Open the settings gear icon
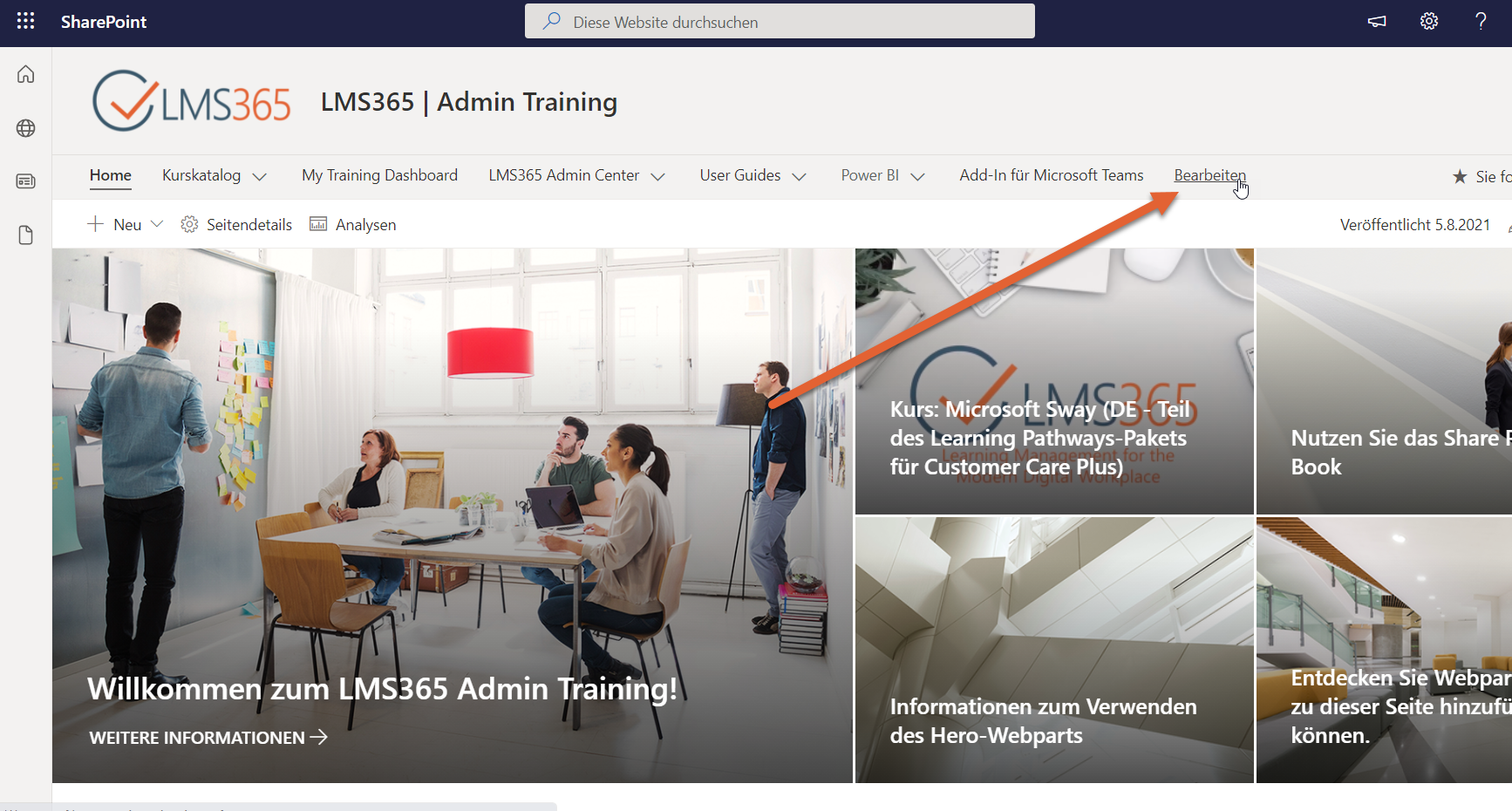Image resolution: width=1512 pixels, height=811 pixels. coord(1428,21)
